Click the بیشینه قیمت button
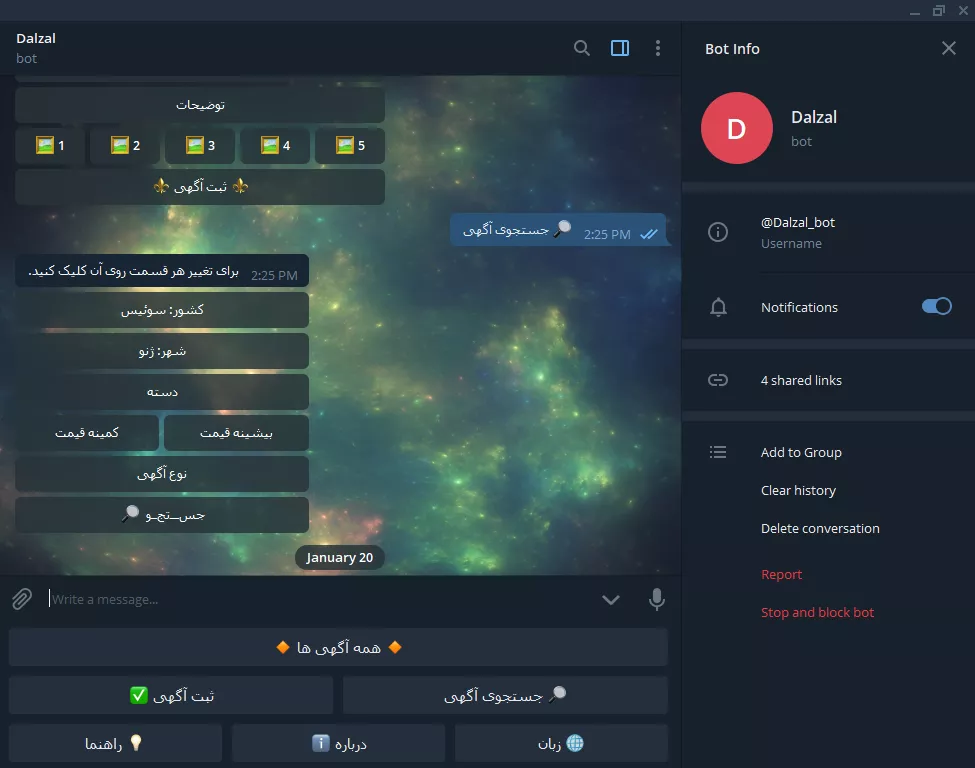This screenshot has height=768, width=975. tap(236, 433)
